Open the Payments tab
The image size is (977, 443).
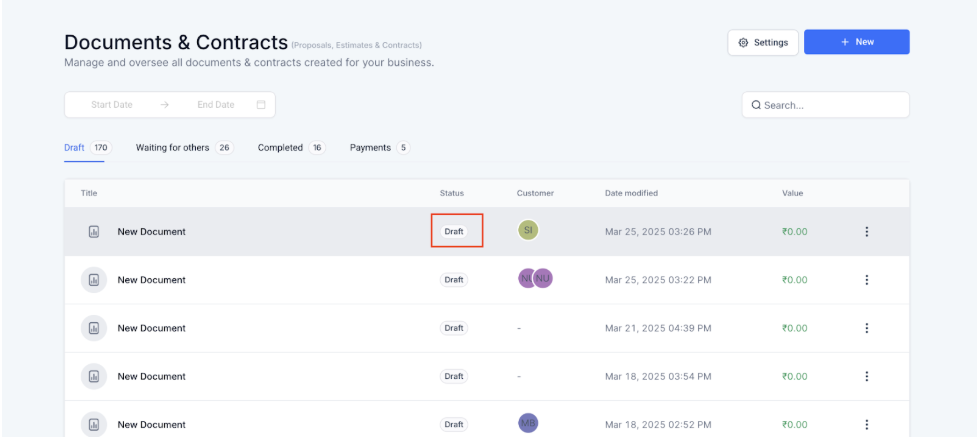370,148
